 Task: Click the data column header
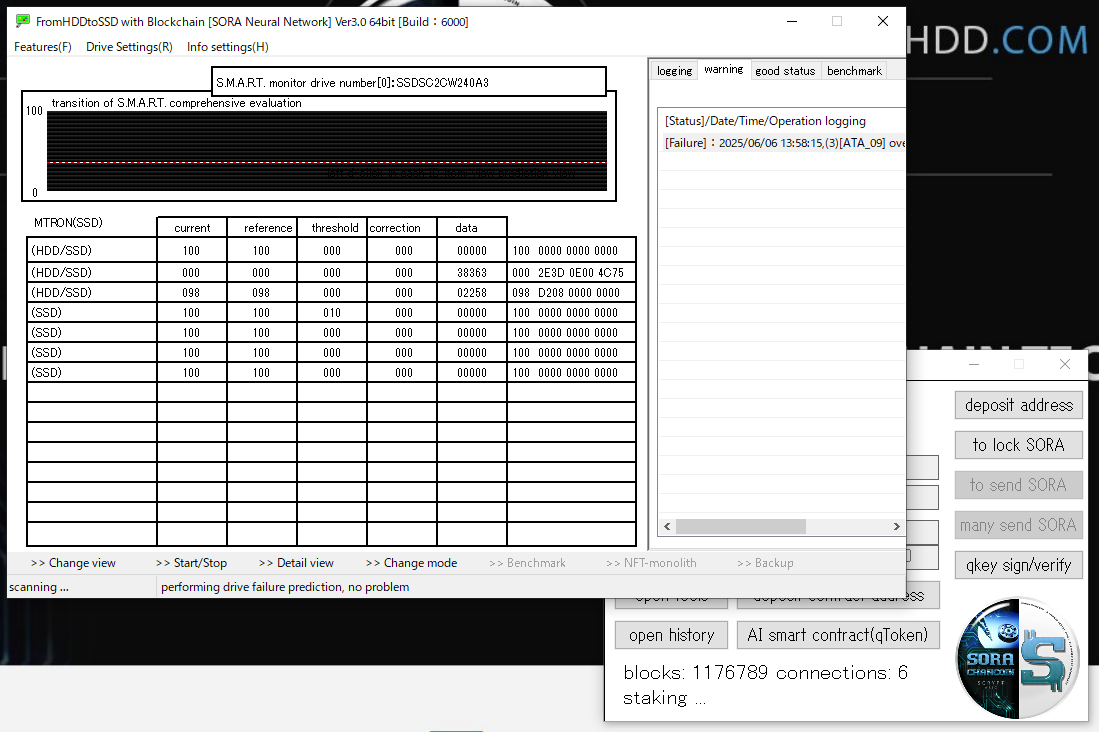[x=472, y=228]
